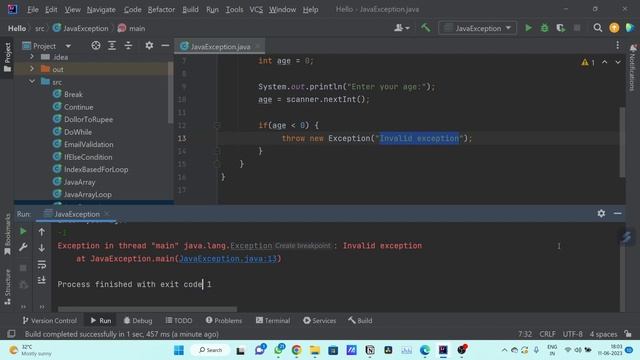Viewport: 640px width, 360px height.
Task: Toggle Structure sidebar tool button
Action: (x=7, y=287)
